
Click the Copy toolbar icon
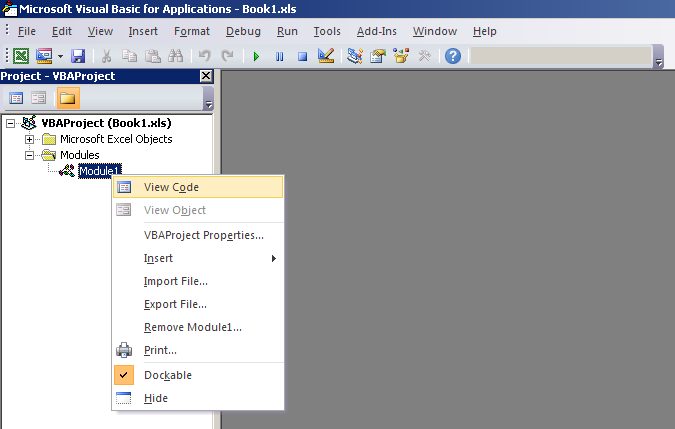[x=129, y=56]
